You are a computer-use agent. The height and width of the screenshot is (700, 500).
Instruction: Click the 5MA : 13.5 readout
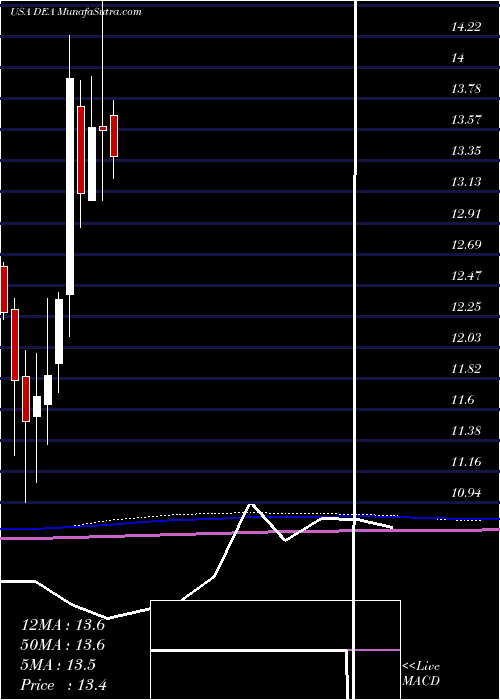coord(58,665)
